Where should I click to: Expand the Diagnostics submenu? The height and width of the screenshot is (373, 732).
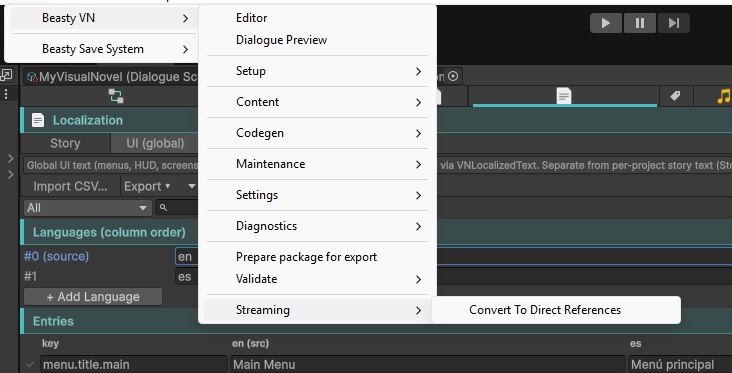[316, 226]
